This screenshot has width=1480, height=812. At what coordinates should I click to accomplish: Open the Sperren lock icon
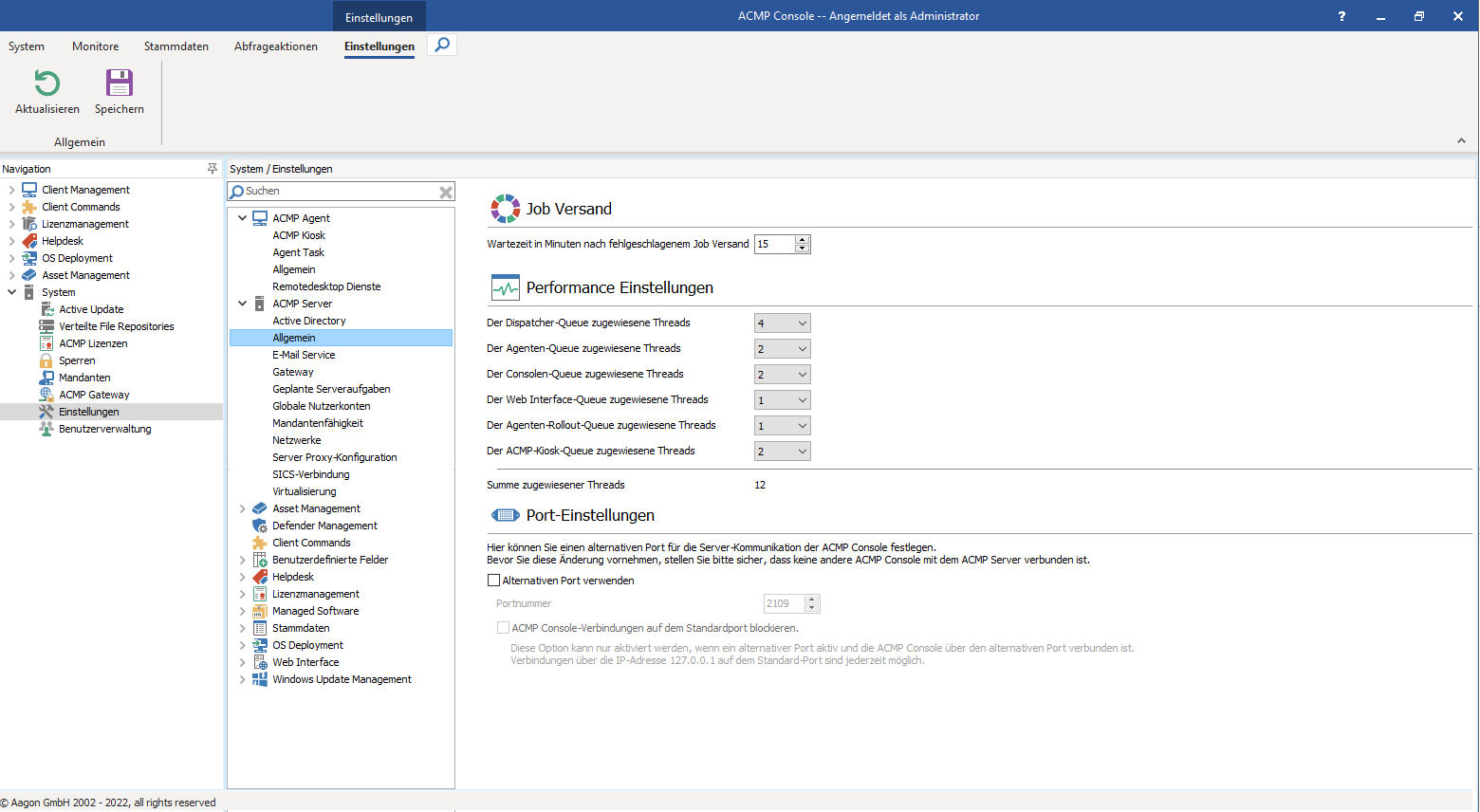[46, 360]
